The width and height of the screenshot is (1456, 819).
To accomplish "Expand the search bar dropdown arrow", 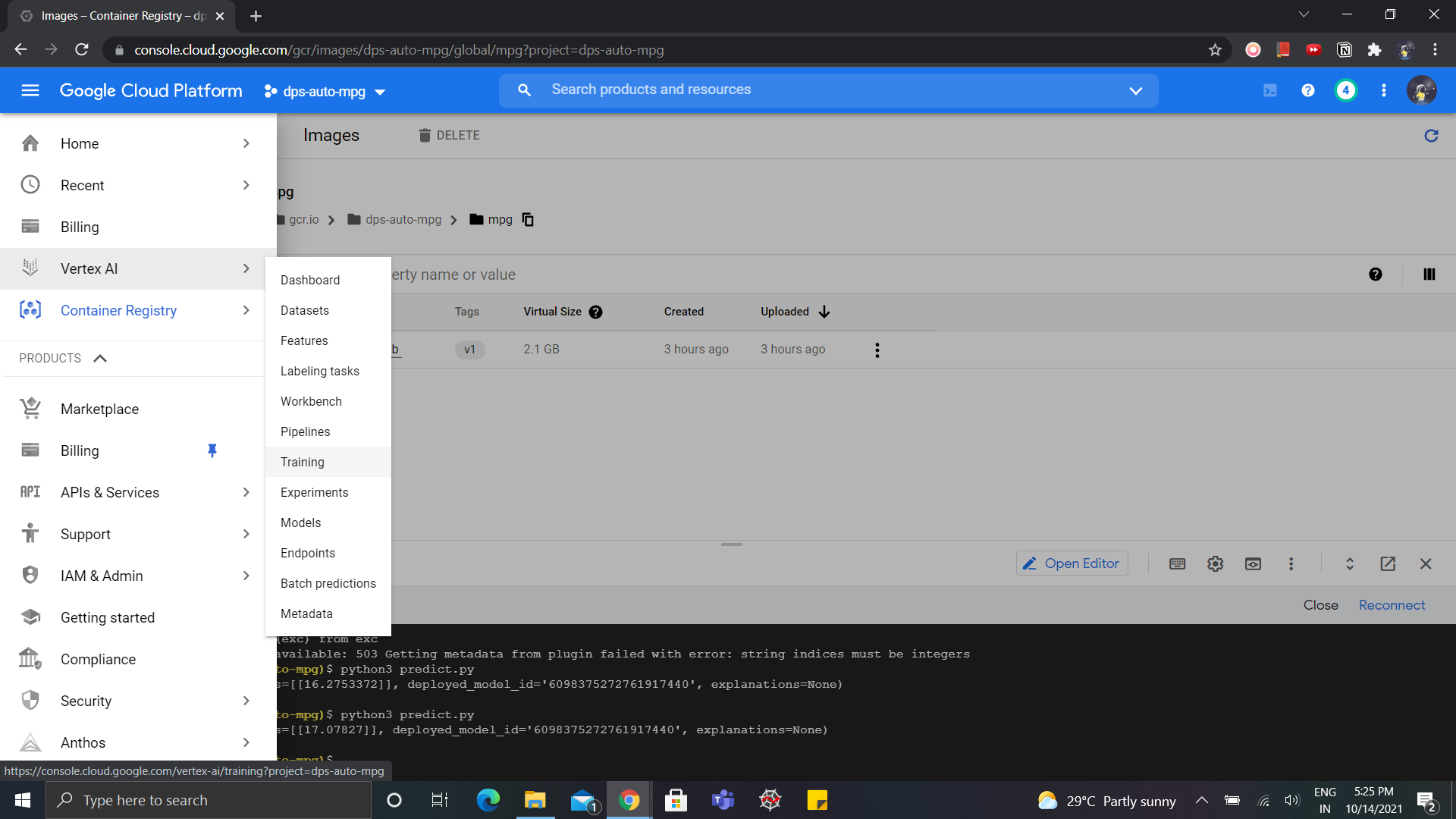I will (x=1135, y=91).
